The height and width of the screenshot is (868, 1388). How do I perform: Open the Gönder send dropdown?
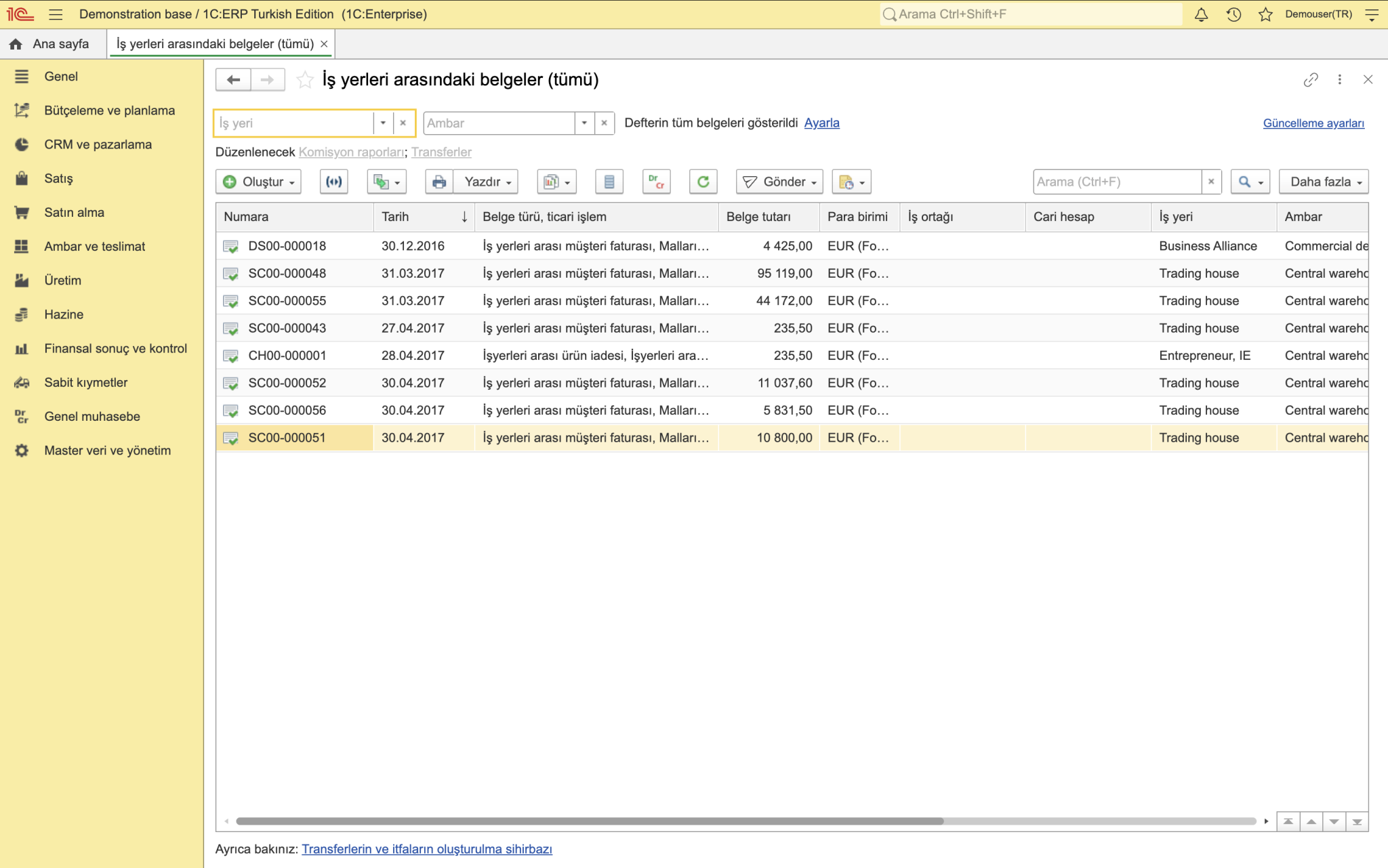pos(779,182)
